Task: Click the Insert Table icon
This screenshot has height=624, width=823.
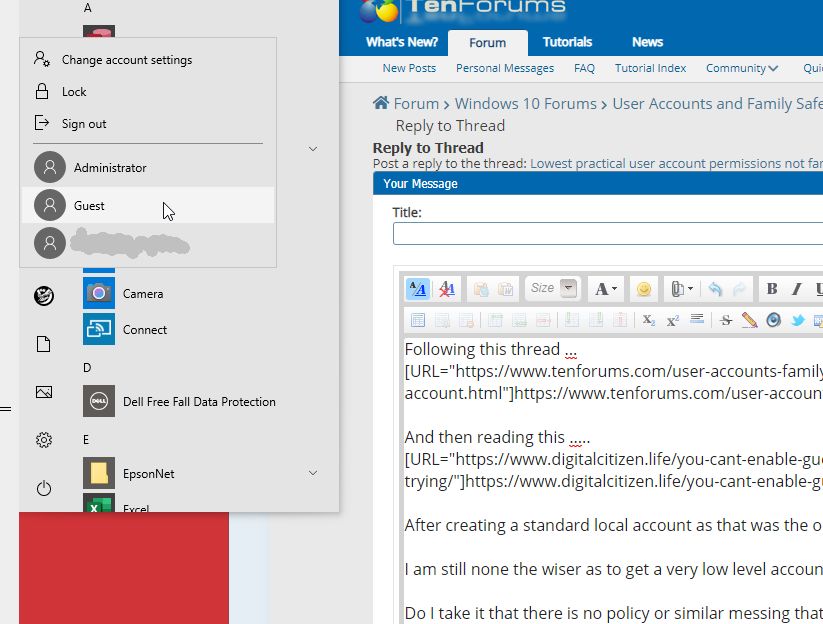Action: pyautogui.click(x=418, y=320)
